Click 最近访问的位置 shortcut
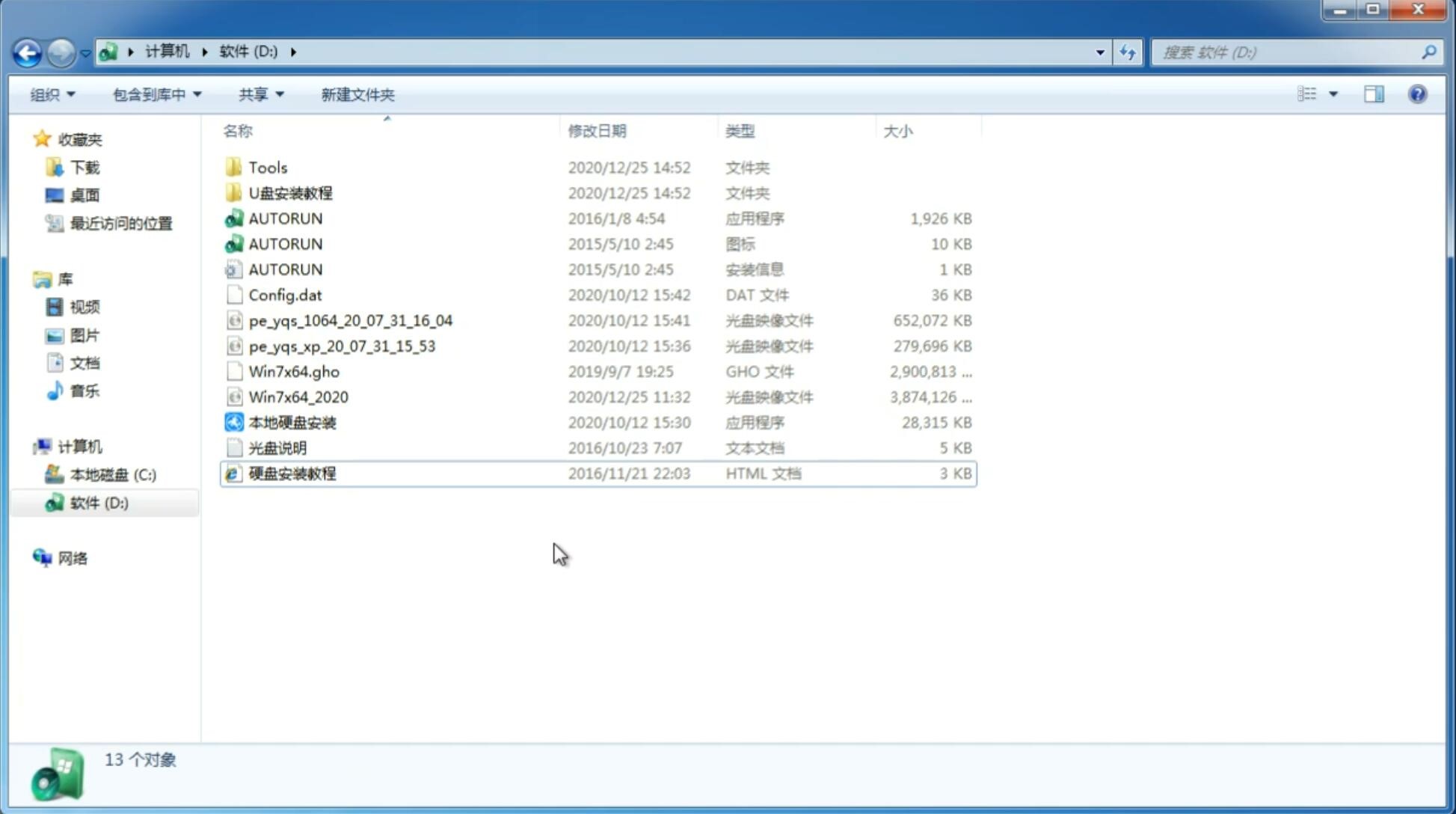The height and width of the screenshot is (814, 1456). pos(120,222)
